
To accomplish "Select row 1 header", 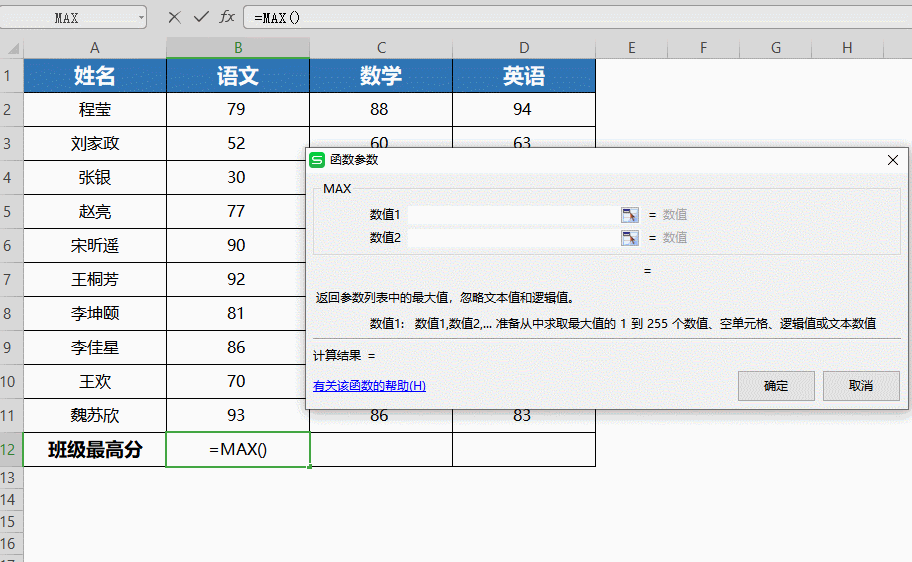I will (x=12, y=76).
